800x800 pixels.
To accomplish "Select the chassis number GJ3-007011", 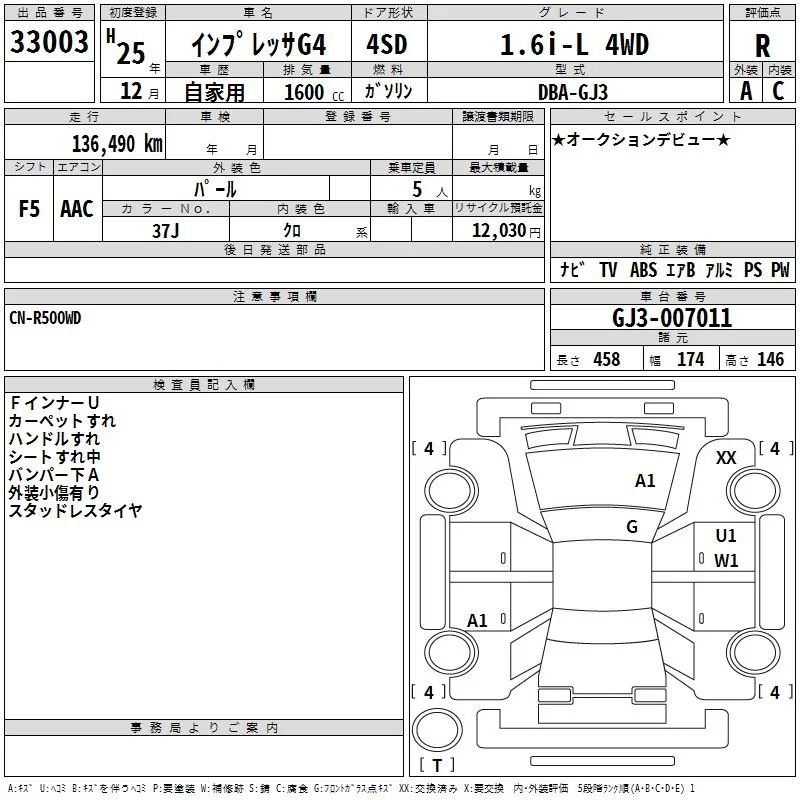I will [x=672, y=318].
